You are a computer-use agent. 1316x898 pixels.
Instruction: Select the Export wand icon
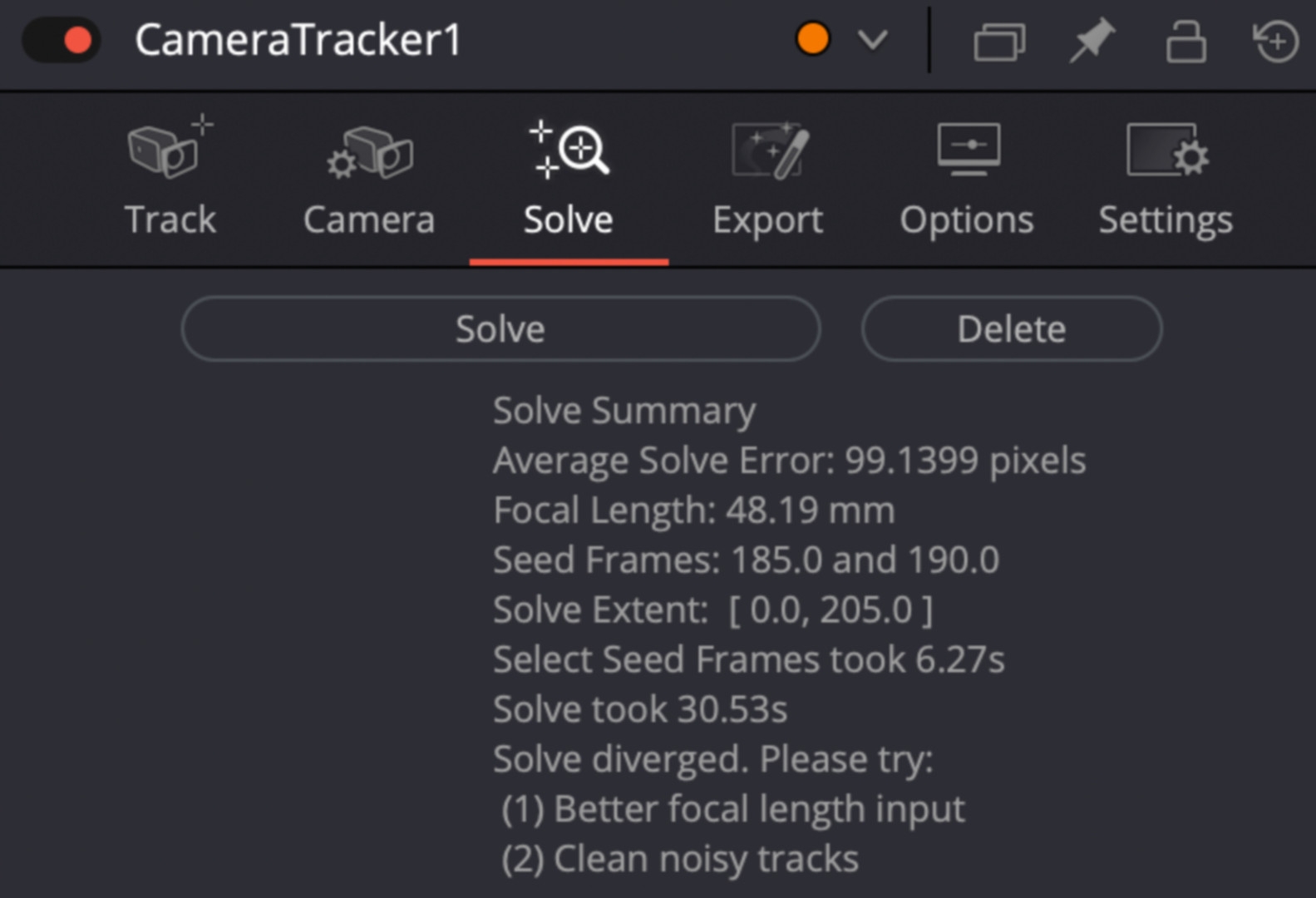766,150
